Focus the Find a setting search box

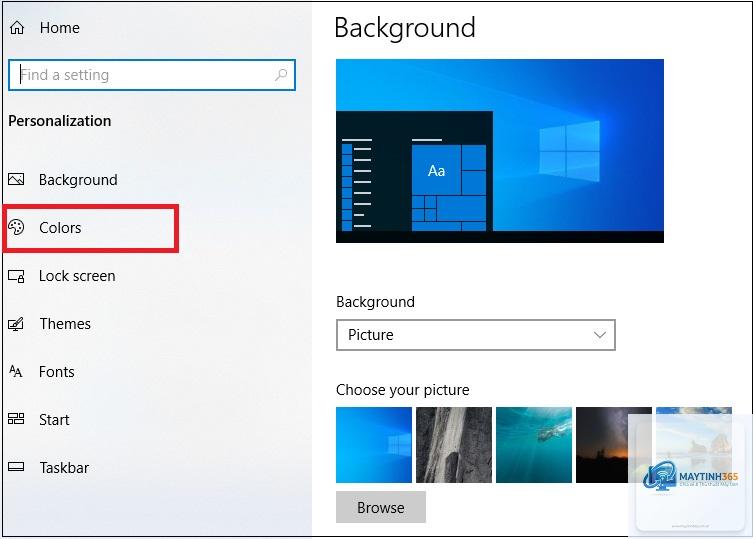tap(152, 75)
